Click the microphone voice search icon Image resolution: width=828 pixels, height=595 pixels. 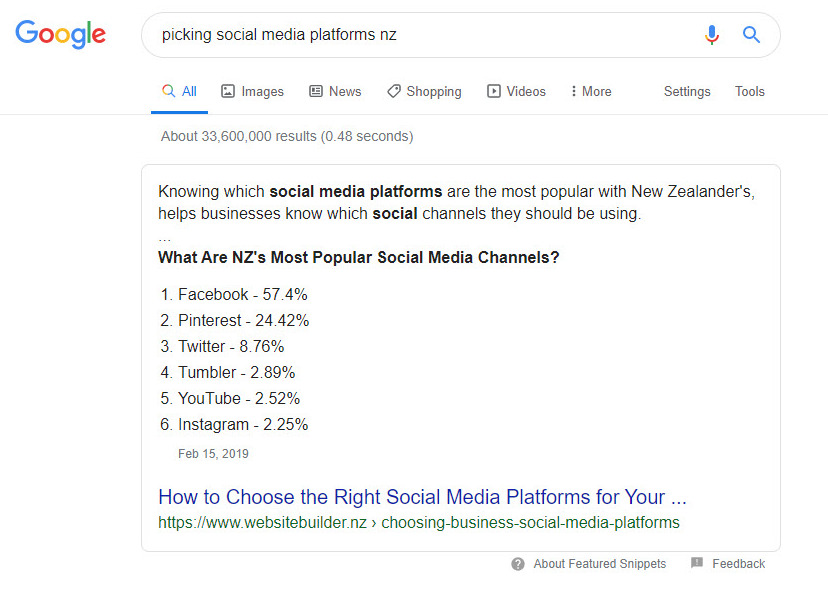(712, 35)
